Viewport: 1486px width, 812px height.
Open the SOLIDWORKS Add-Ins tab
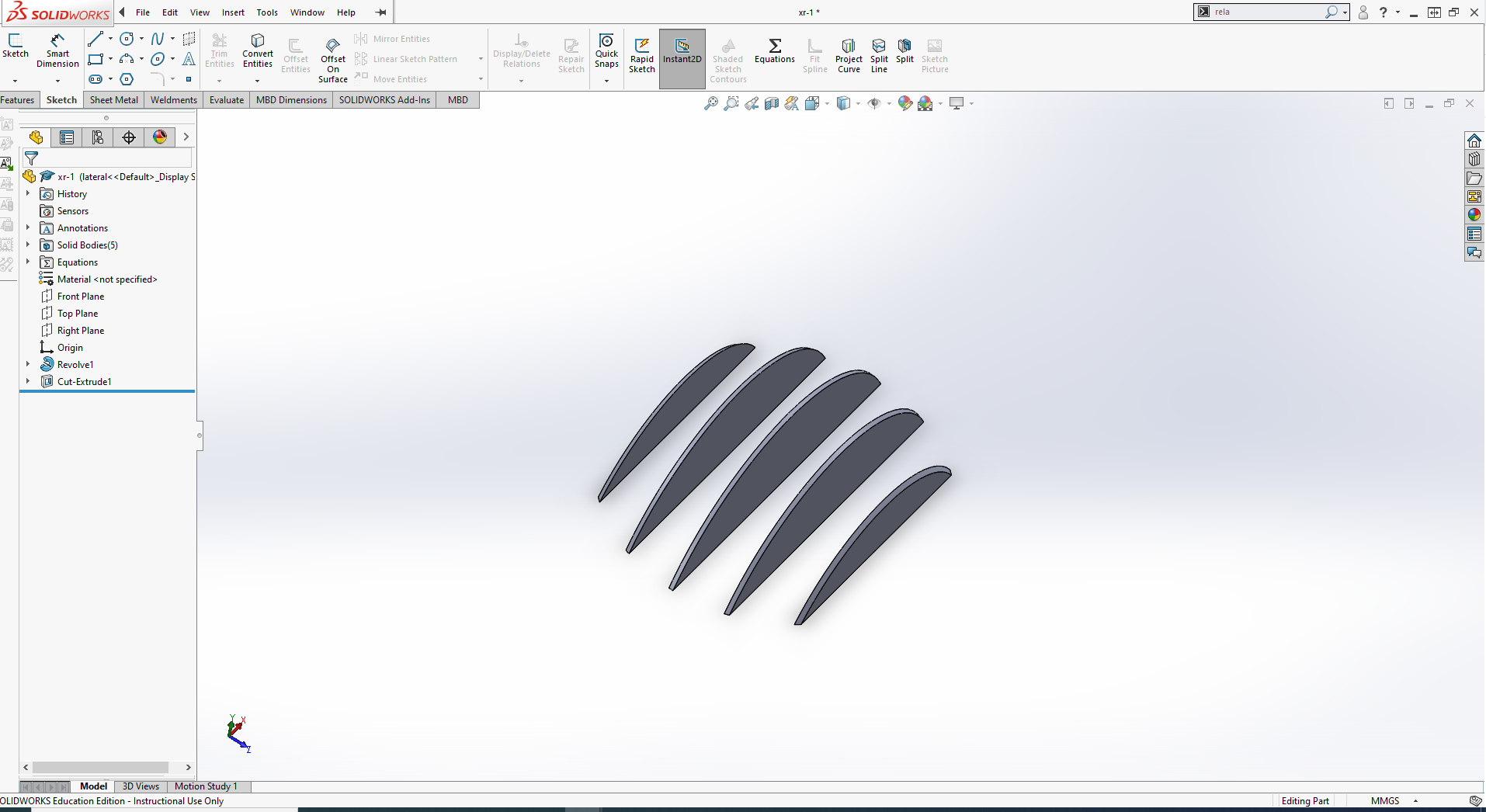pyautogui.click(x=384, y=100)
